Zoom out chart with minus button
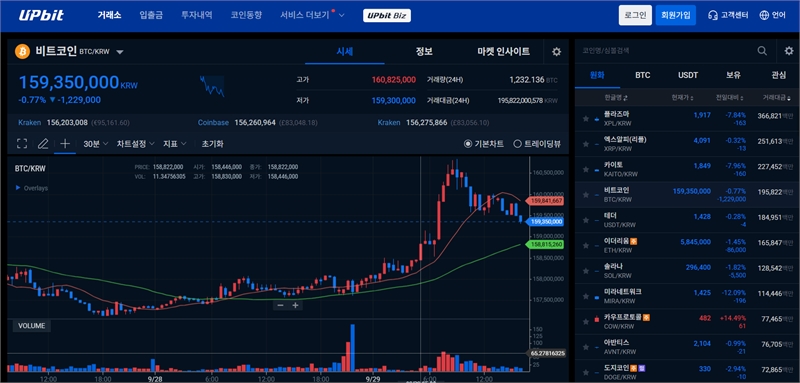This screenshot has width=800, height=383. coord(280,305)
